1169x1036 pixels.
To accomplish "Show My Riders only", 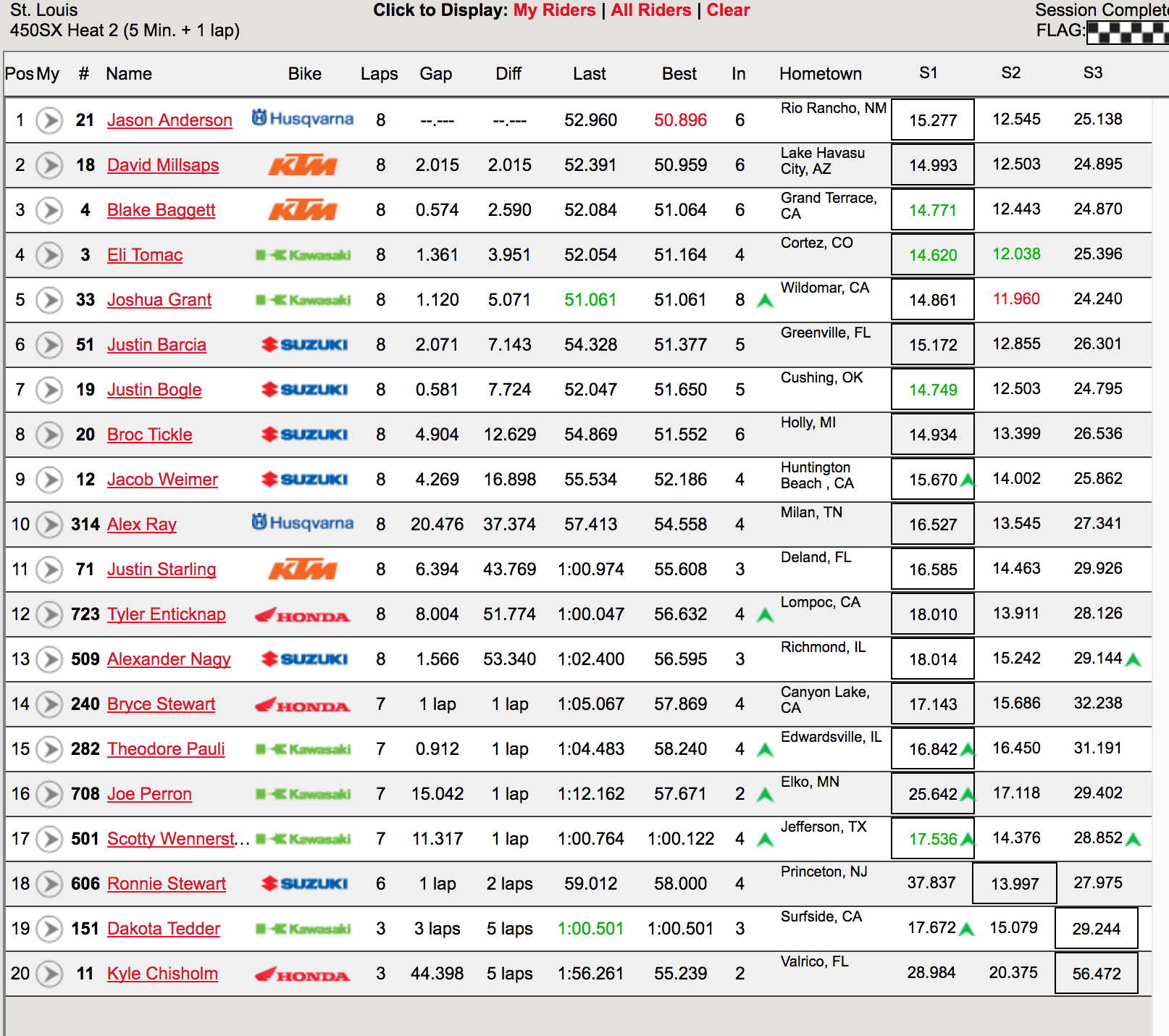I will pos(555,10).
